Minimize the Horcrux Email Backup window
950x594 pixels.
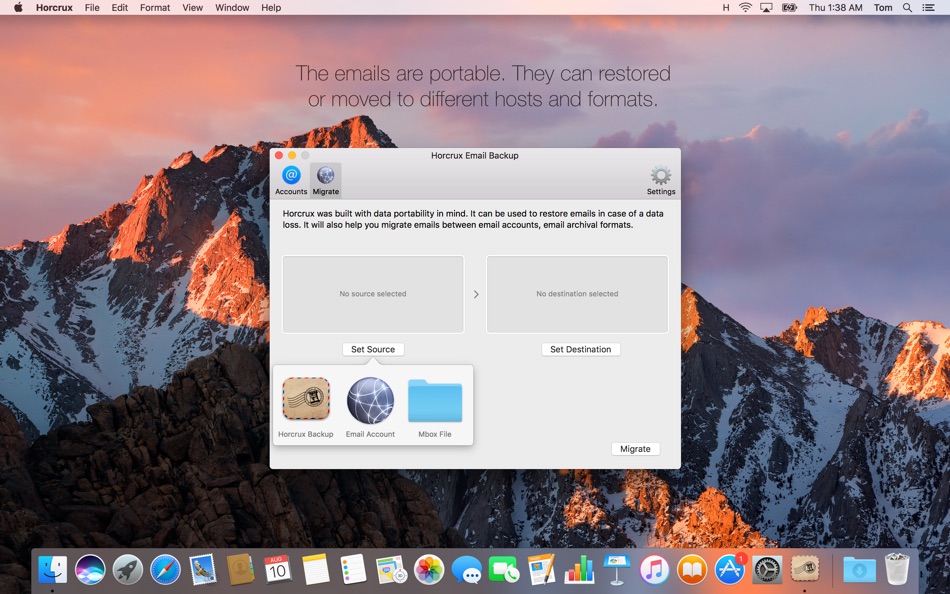tap(291, 156)
